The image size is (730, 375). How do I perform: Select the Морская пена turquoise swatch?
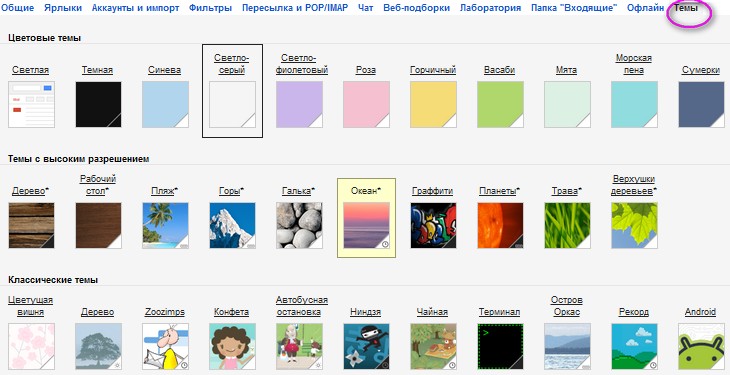coord(635,104)
